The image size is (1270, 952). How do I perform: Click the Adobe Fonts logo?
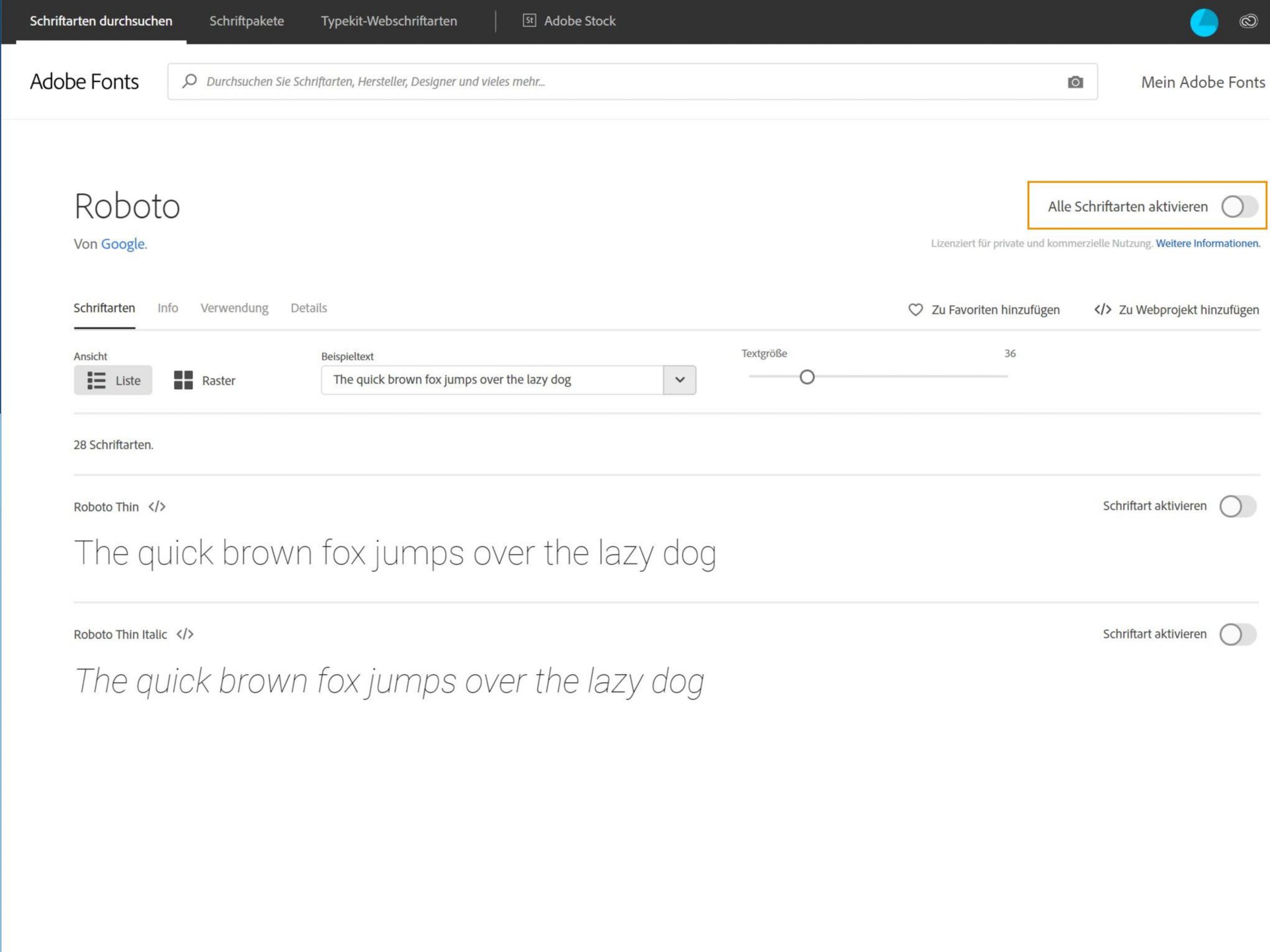[85, 81]
